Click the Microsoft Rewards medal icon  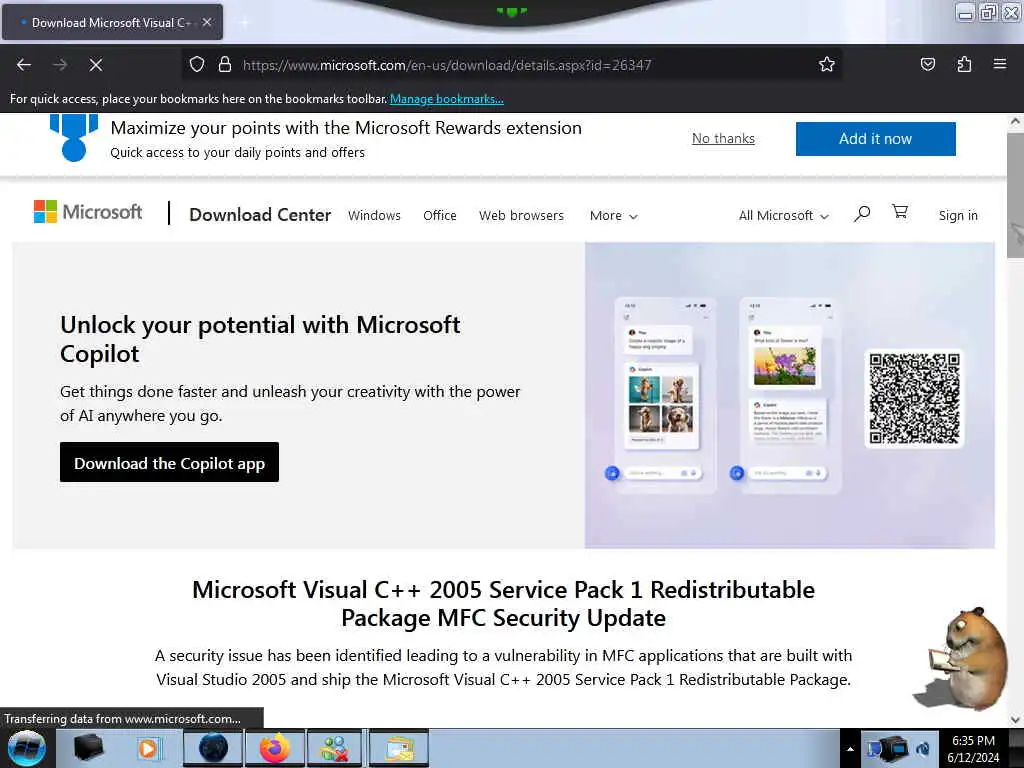74,138
